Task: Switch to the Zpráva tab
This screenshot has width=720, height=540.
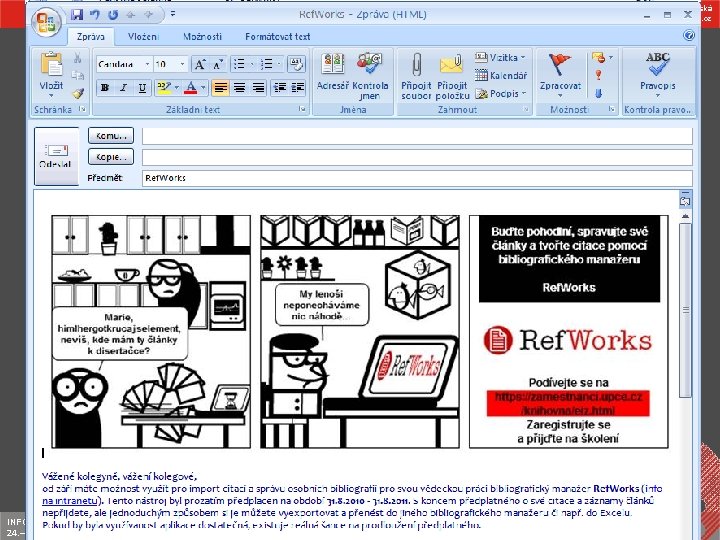Action: point(91,37)
